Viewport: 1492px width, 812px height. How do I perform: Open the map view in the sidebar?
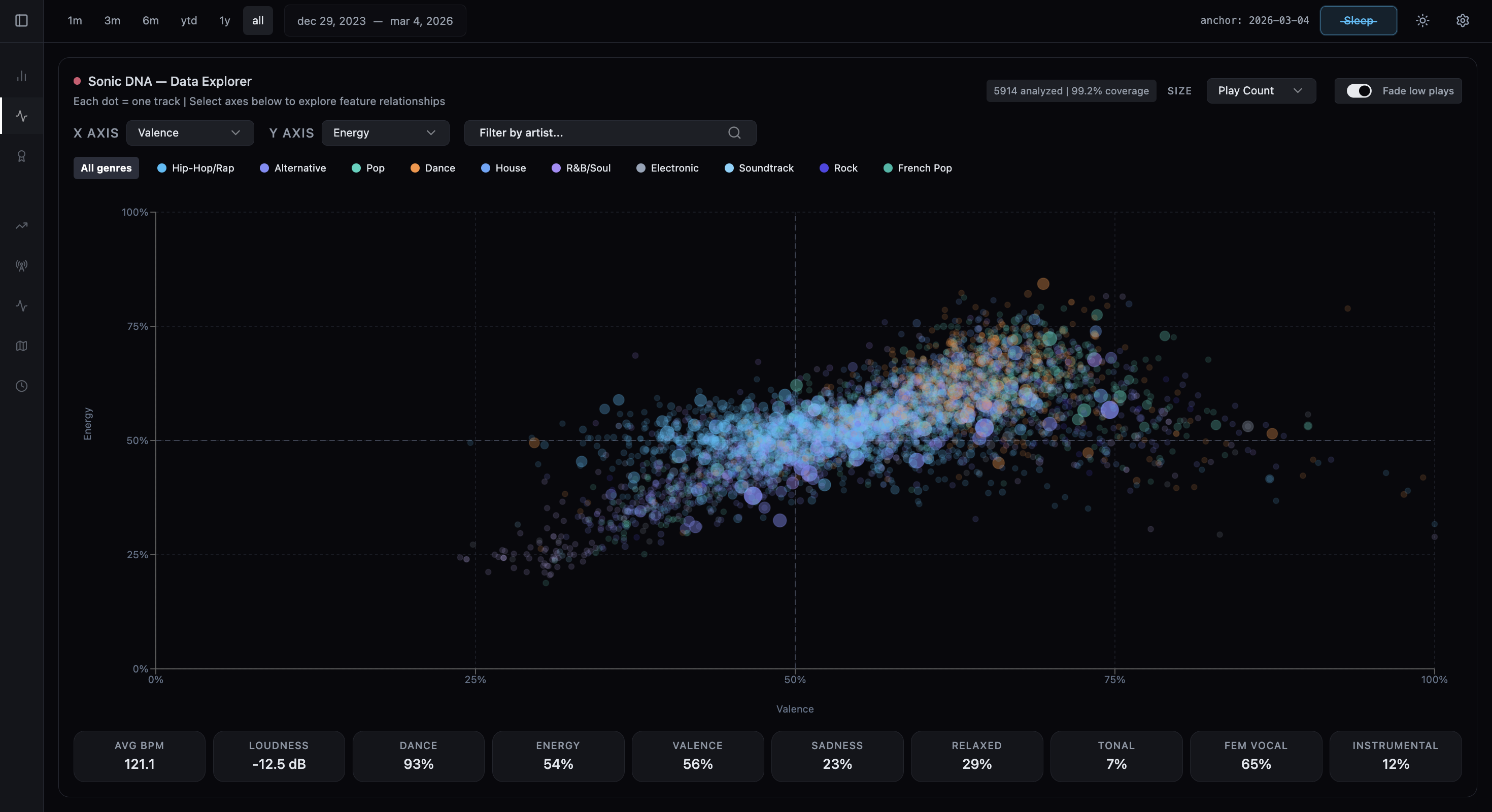21,346
